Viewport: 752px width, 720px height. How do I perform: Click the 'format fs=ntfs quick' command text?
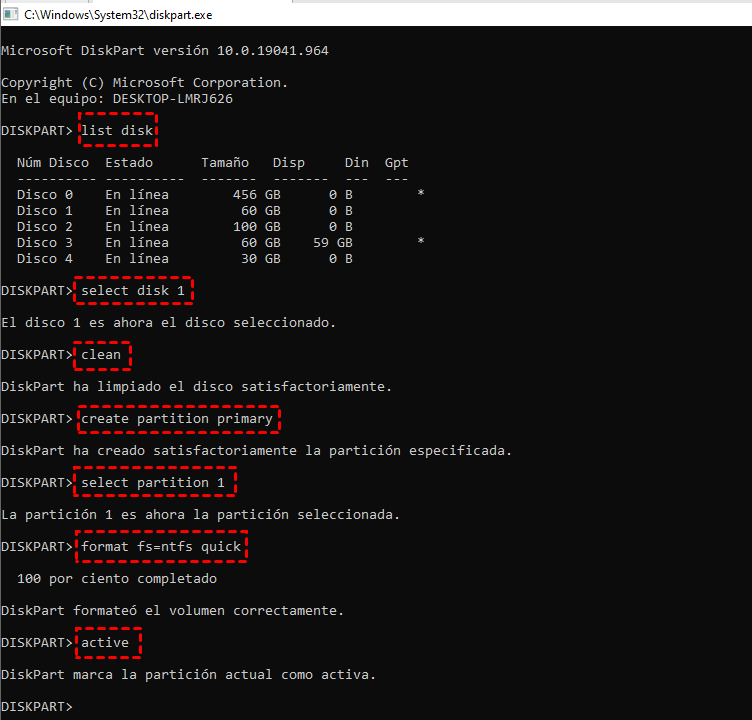(161, 547)
